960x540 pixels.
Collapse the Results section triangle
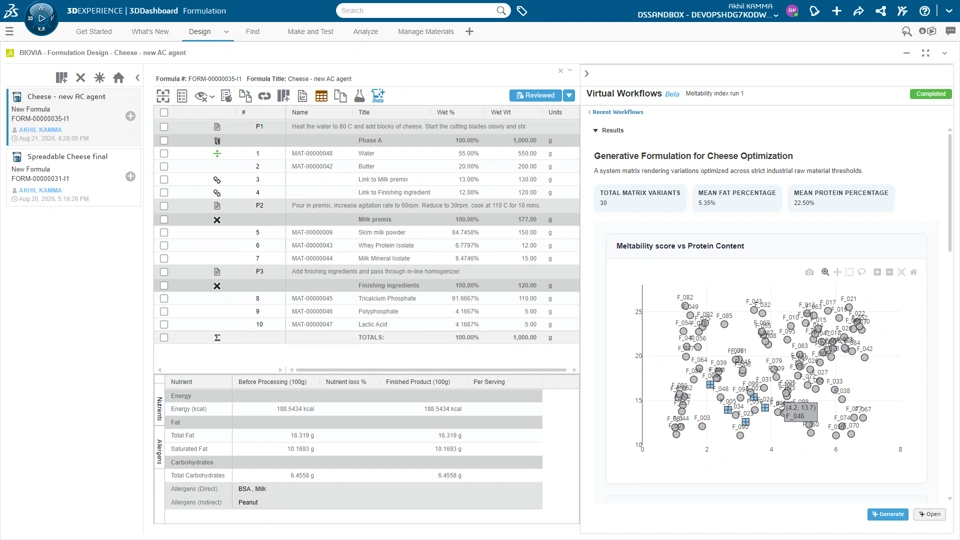click(x=595, y=130)
